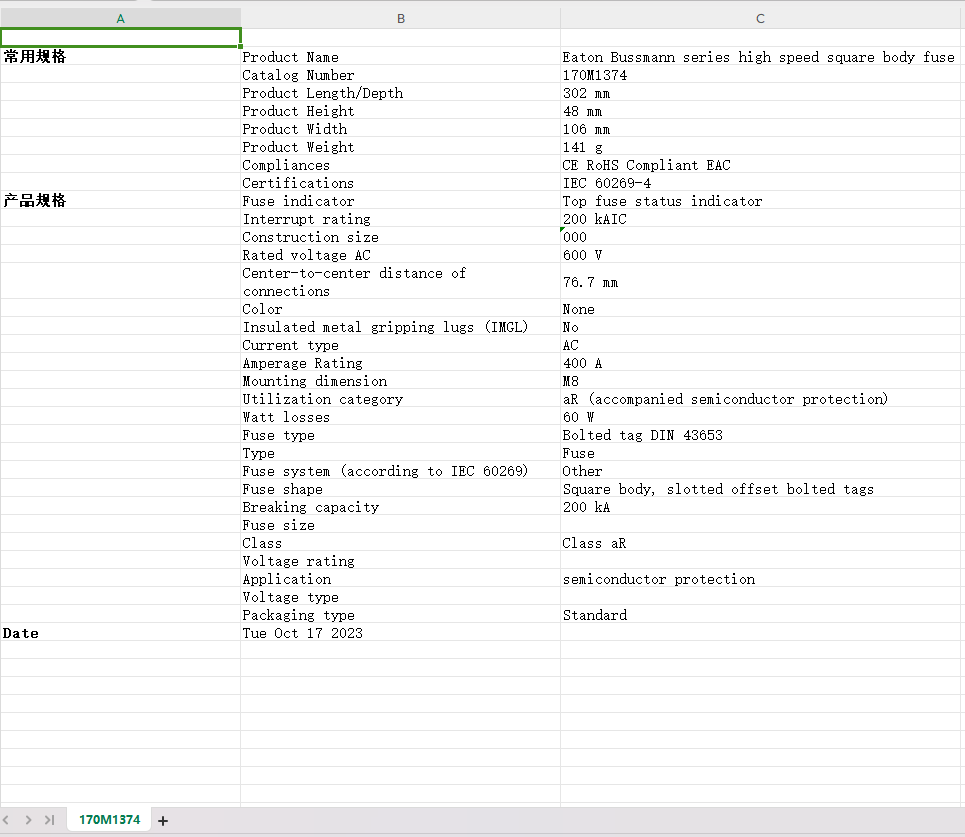
Task: Select the '000' construction size value
Action: coord(760,236)
